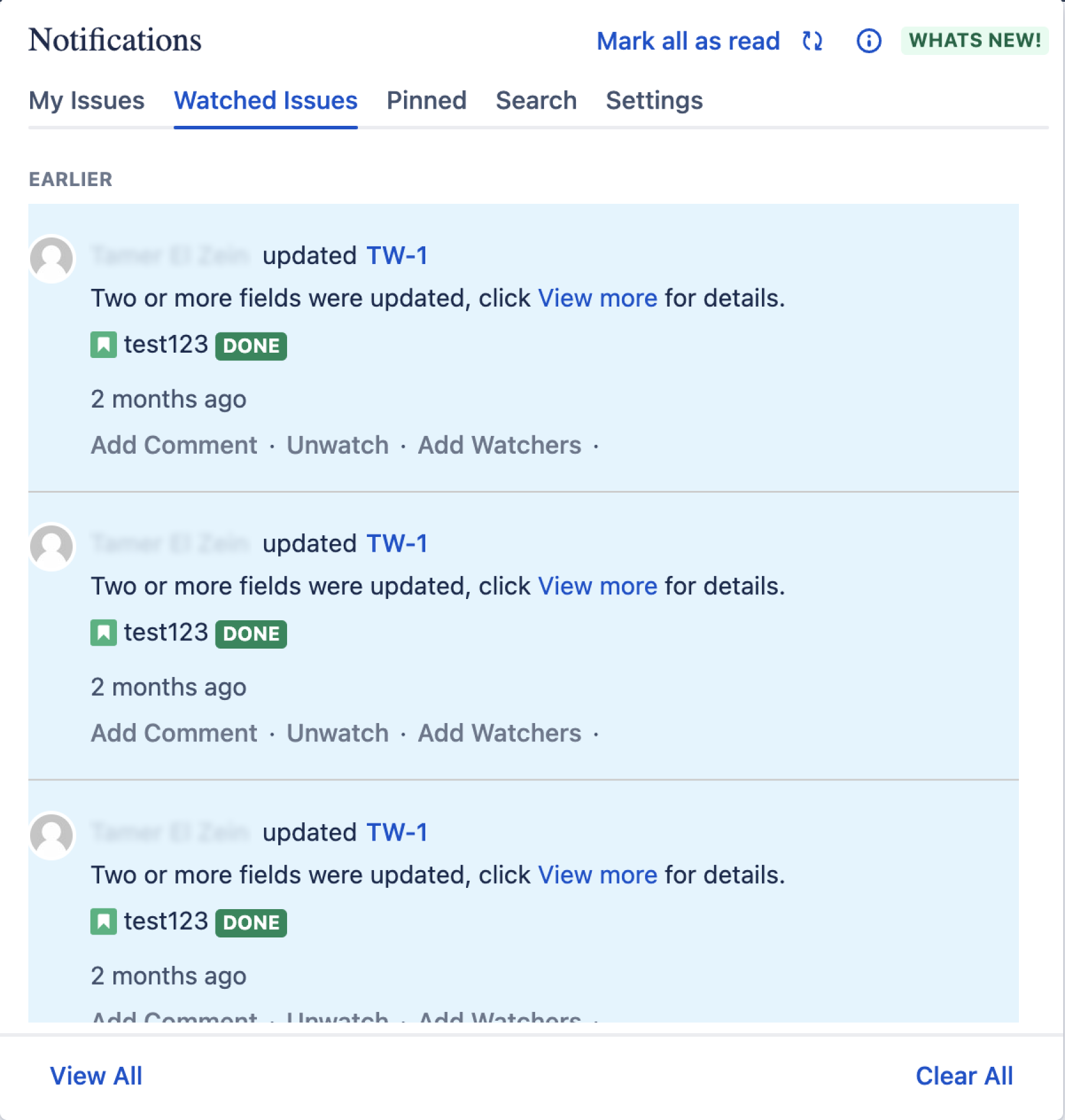
Task: Select the Watched Issues tab
Action: 265,100
